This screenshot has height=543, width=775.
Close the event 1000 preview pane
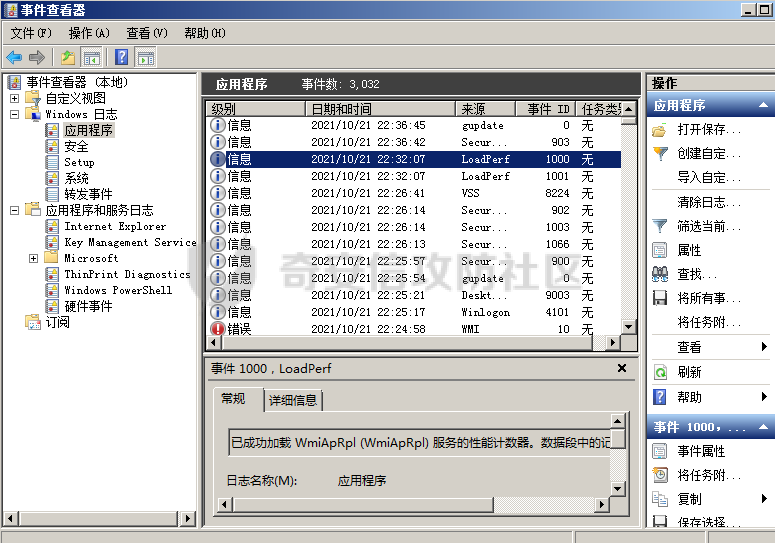tap(622, 368)
